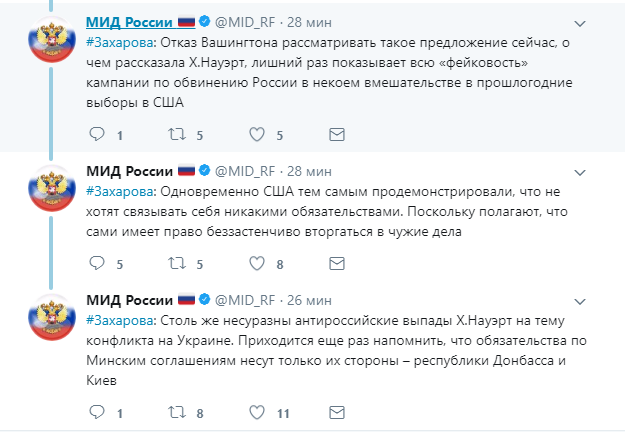Retweet the tweet with 8 retweets

(176, 411)
